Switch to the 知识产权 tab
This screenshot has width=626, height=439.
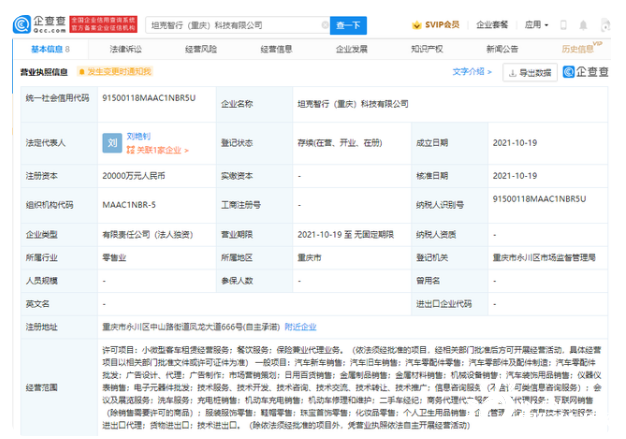[x=427, y=49]
